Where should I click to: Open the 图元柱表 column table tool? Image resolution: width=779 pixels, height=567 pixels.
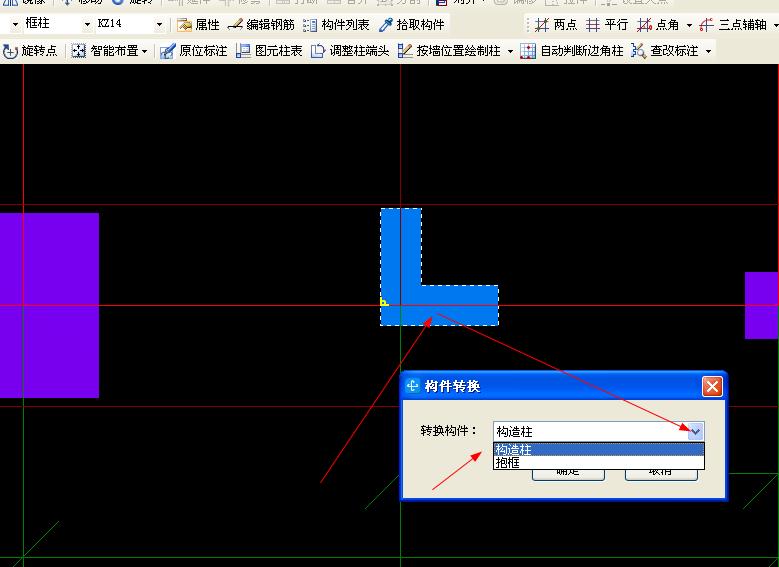coord(269,51)
